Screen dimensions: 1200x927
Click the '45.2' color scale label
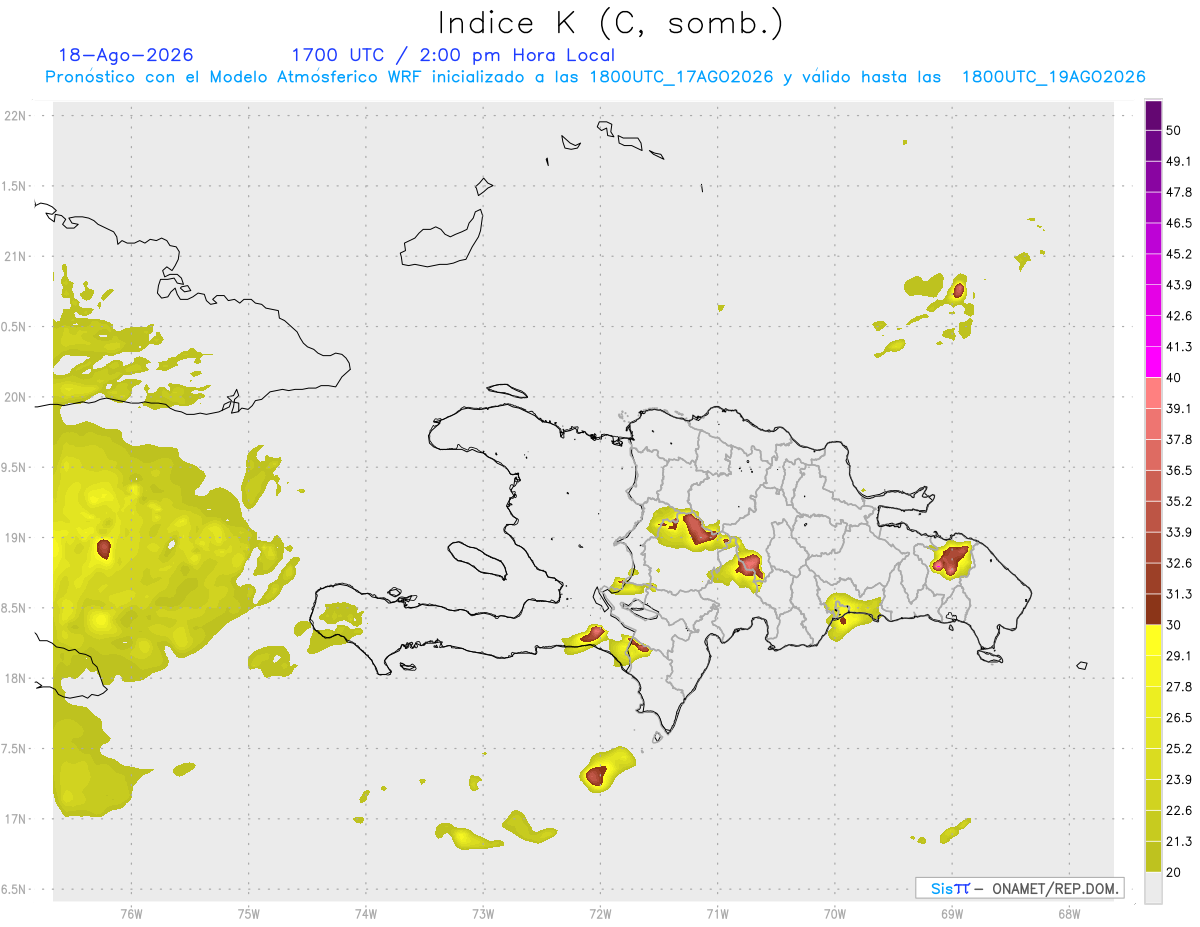pos(1179,254)
